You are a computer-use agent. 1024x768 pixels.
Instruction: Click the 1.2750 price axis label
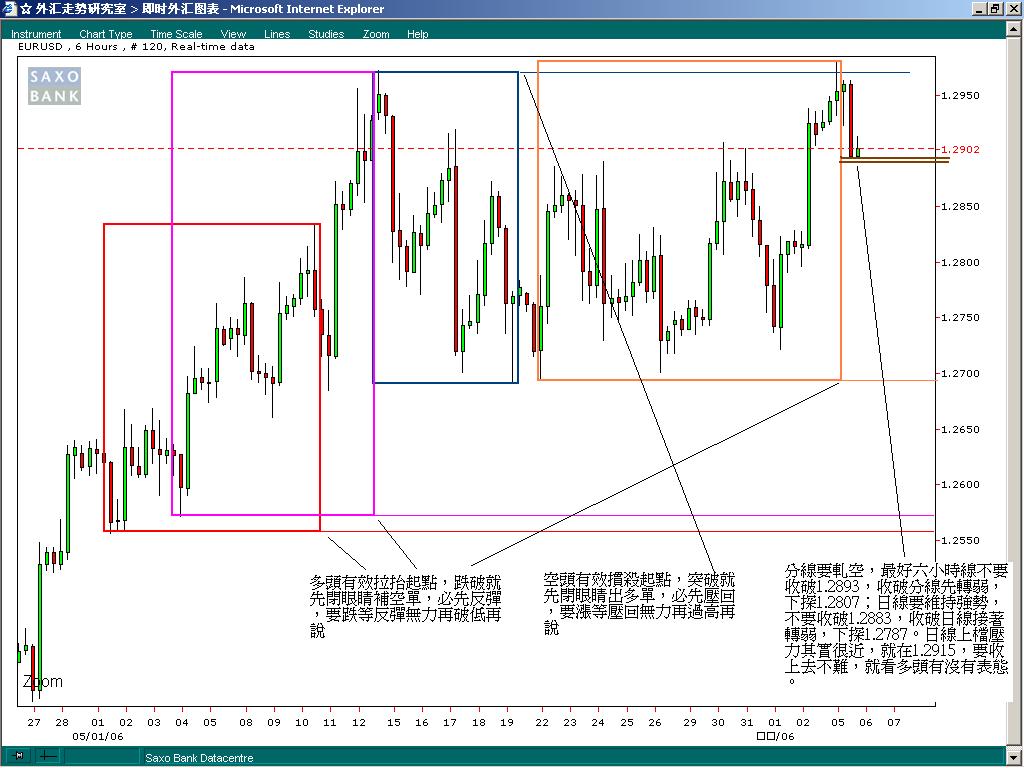[960, 317]
